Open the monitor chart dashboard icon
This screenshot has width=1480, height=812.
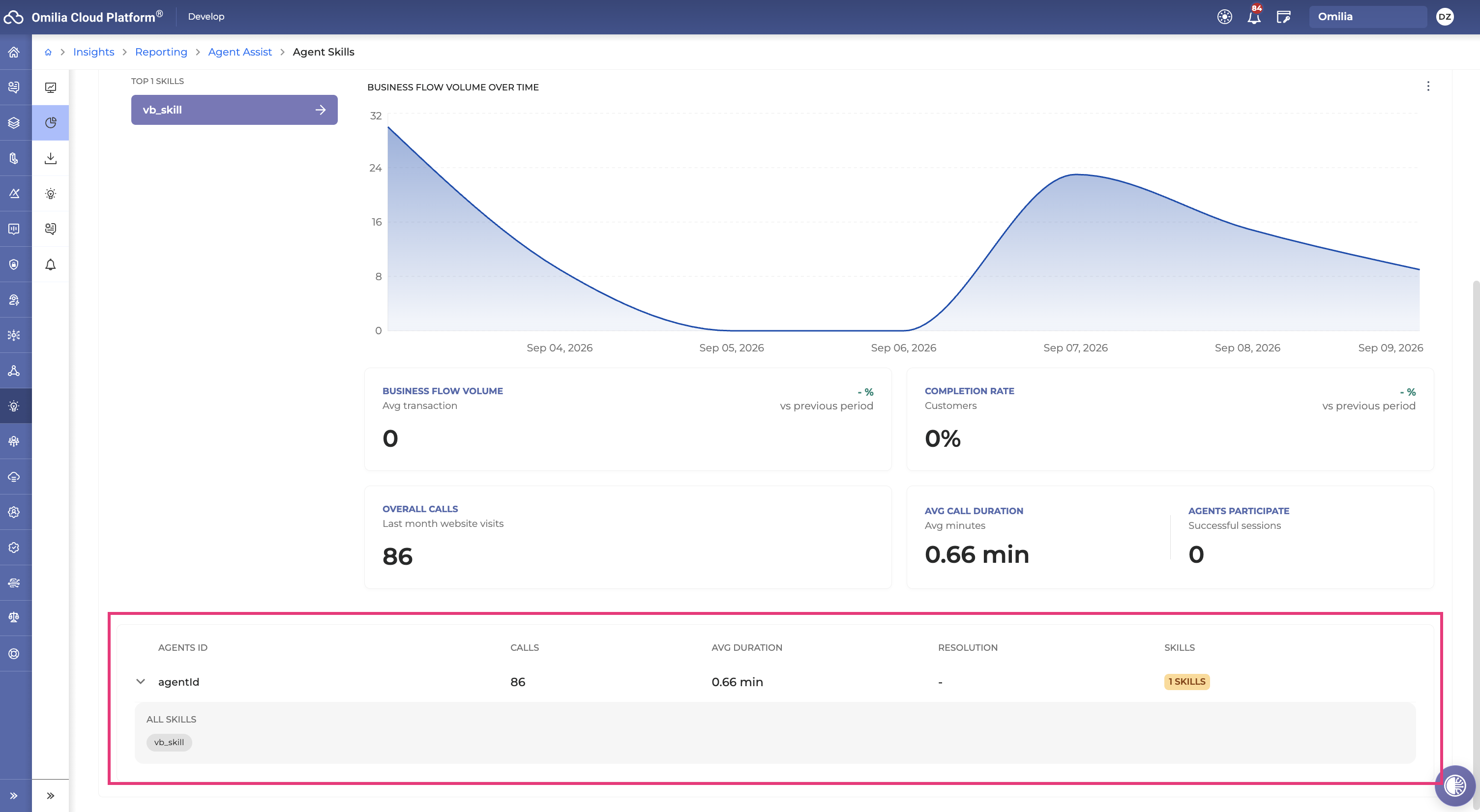[x=51, y=87]
